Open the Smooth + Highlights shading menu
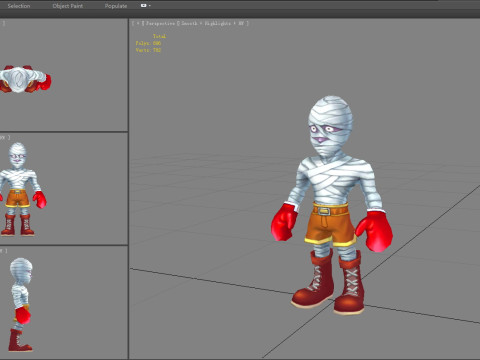 tap(212, 23)
